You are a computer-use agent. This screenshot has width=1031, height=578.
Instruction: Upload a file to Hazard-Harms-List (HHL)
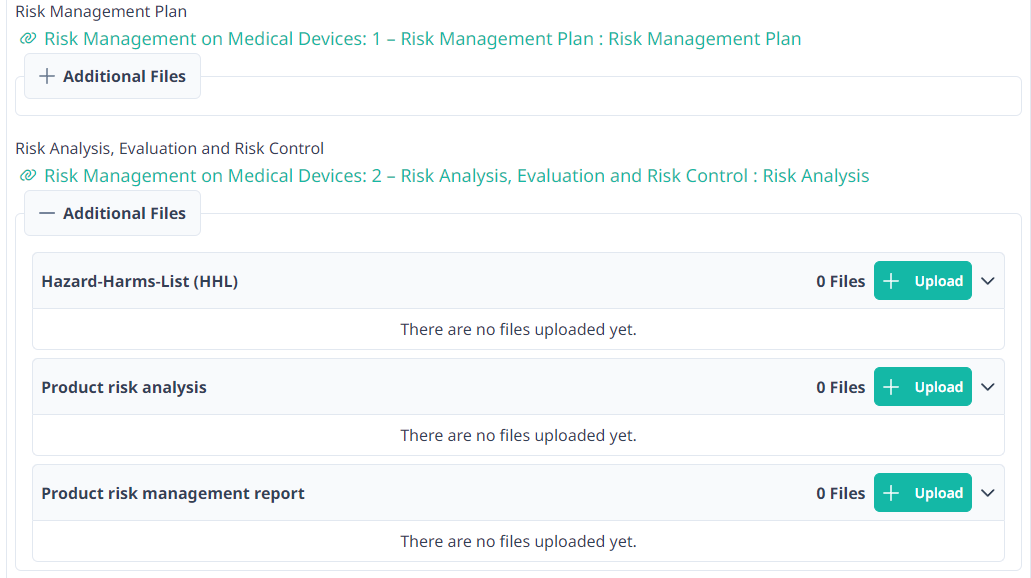coord(922,280)
